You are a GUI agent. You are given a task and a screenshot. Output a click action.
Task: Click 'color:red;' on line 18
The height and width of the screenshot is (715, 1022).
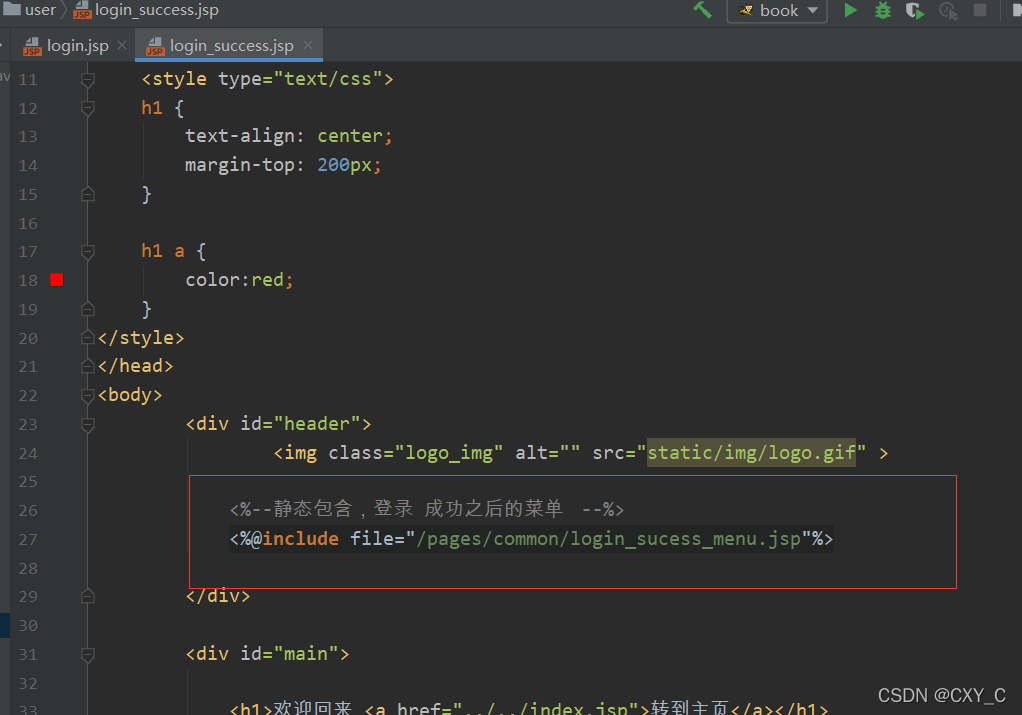[x=239, y=280]
